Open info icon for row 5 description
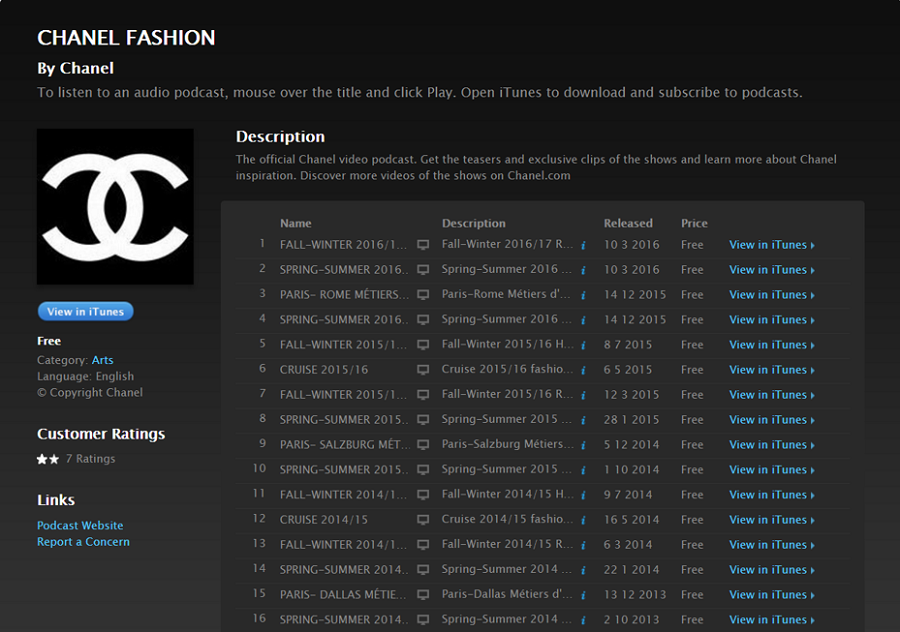 [583, 346]
